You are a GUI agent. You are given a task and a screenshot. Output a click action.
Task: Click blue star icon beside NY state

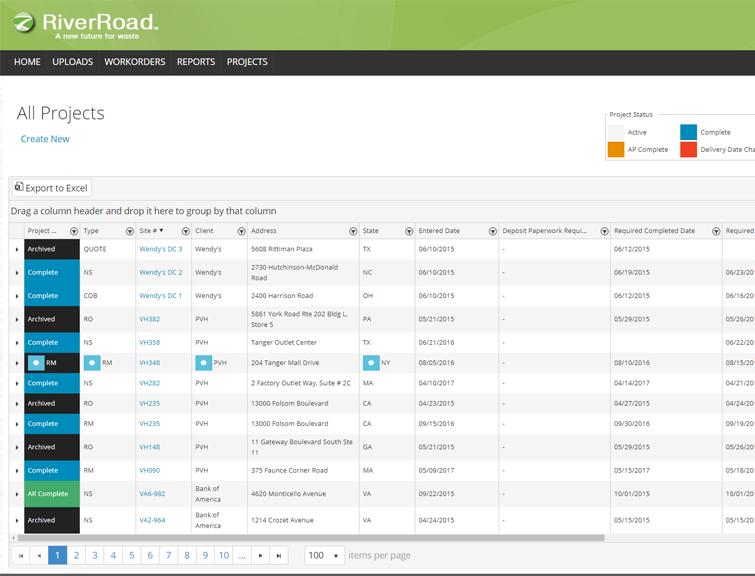pos(371,363)
